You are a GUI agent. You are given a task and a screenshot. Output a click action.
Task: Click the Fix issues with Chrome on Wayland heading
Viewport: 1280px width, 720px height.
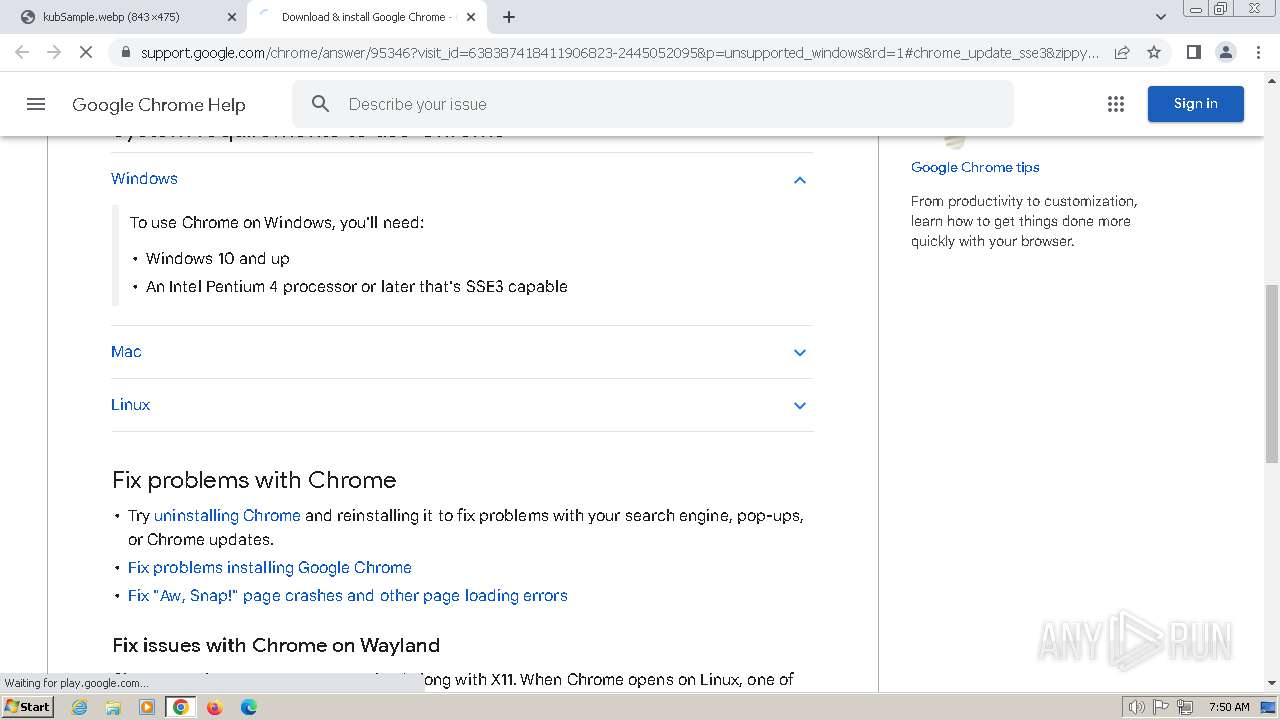tap(276, 645)
